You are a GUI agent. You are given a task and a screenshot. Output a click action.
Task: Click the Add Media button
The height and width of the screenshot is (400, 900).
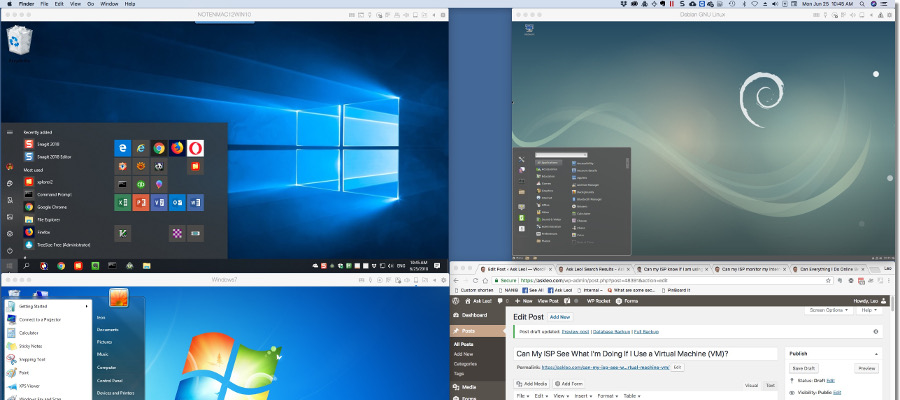533,383
